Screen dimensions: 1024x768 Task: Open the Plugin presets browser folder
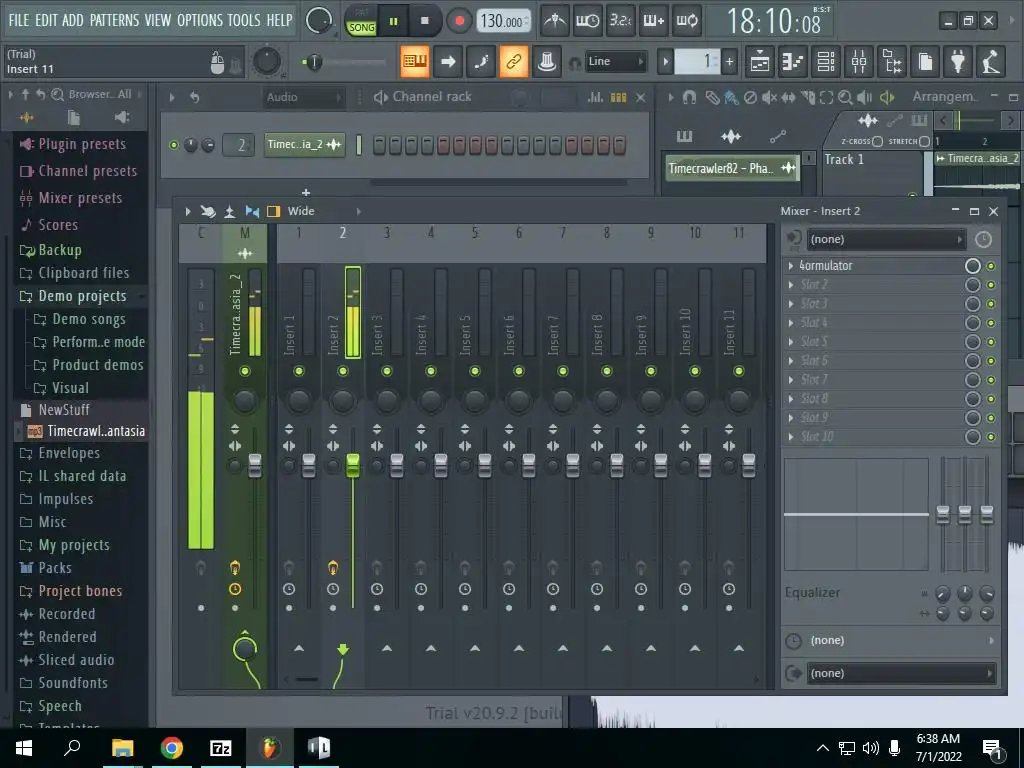tap(82, 144)
